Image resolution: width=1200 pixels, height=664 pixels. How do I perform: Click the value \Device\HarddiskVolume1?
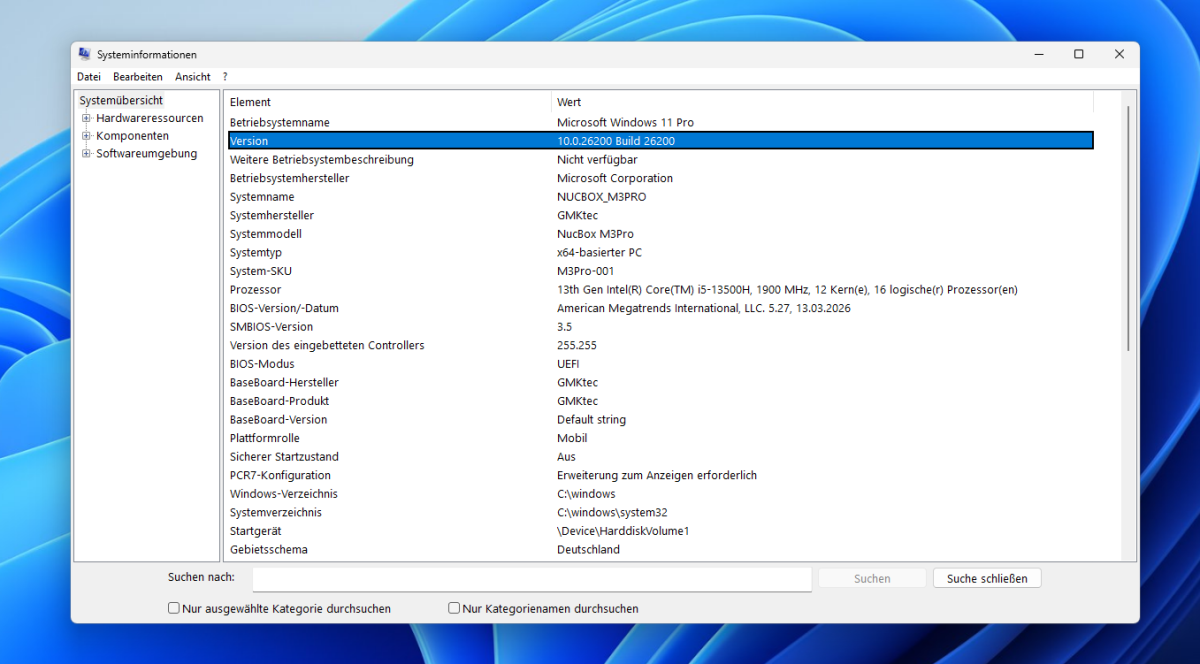point(623,531)
